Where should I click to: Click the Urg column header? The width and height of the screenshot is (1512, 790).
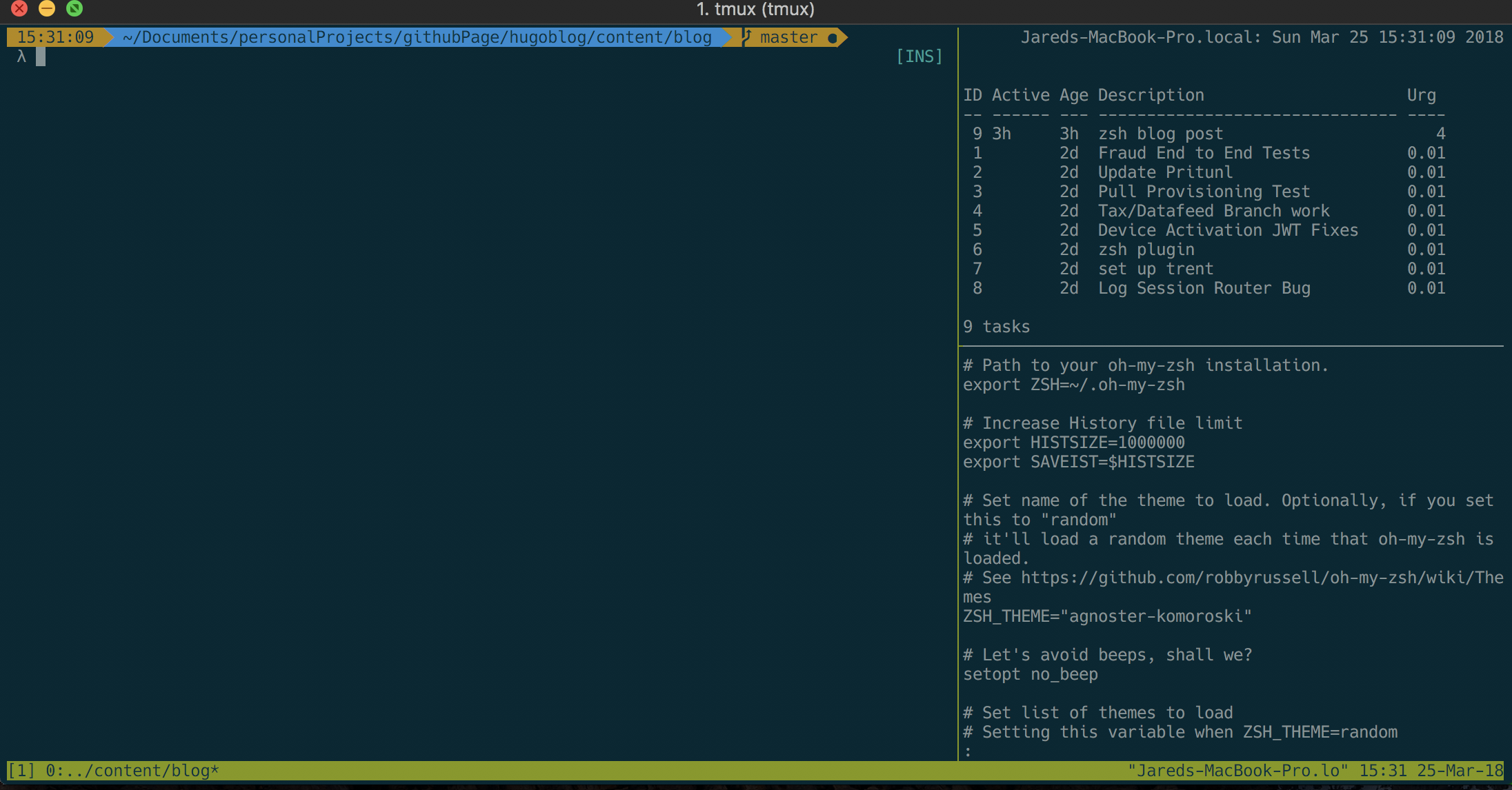pos(1422,94)
